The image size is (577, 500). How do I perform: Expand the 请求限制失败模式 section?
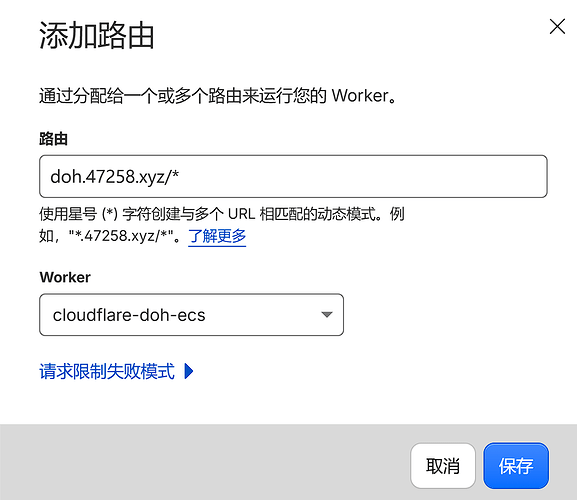point(107,371)
